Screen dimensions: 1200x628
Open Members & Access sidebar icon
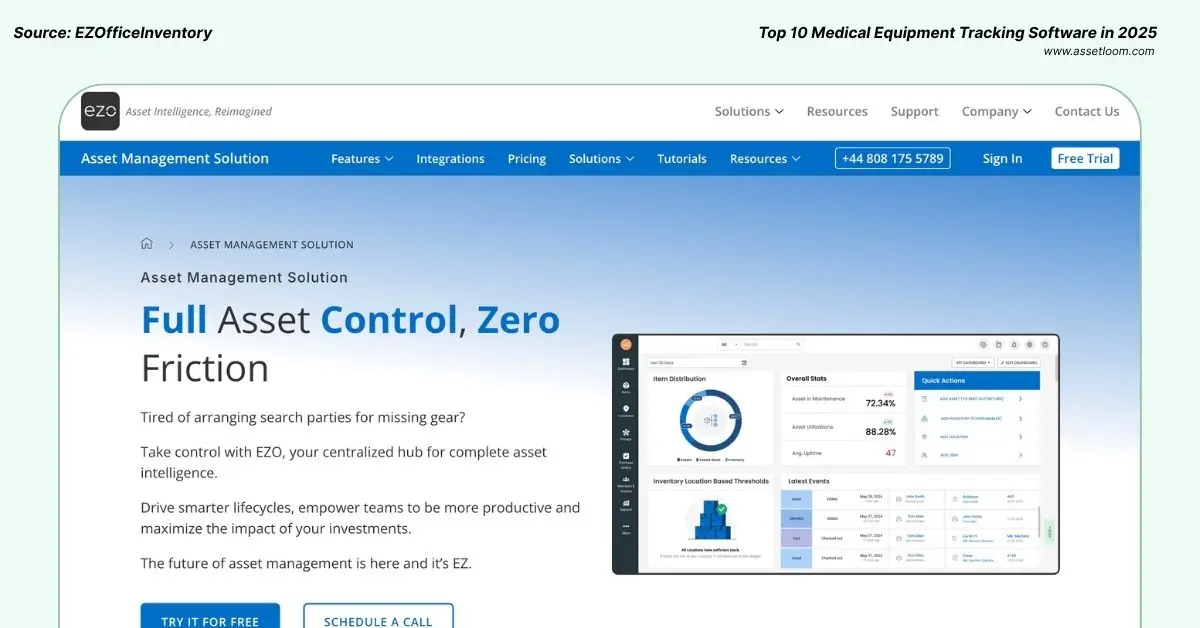pos(626,482)
